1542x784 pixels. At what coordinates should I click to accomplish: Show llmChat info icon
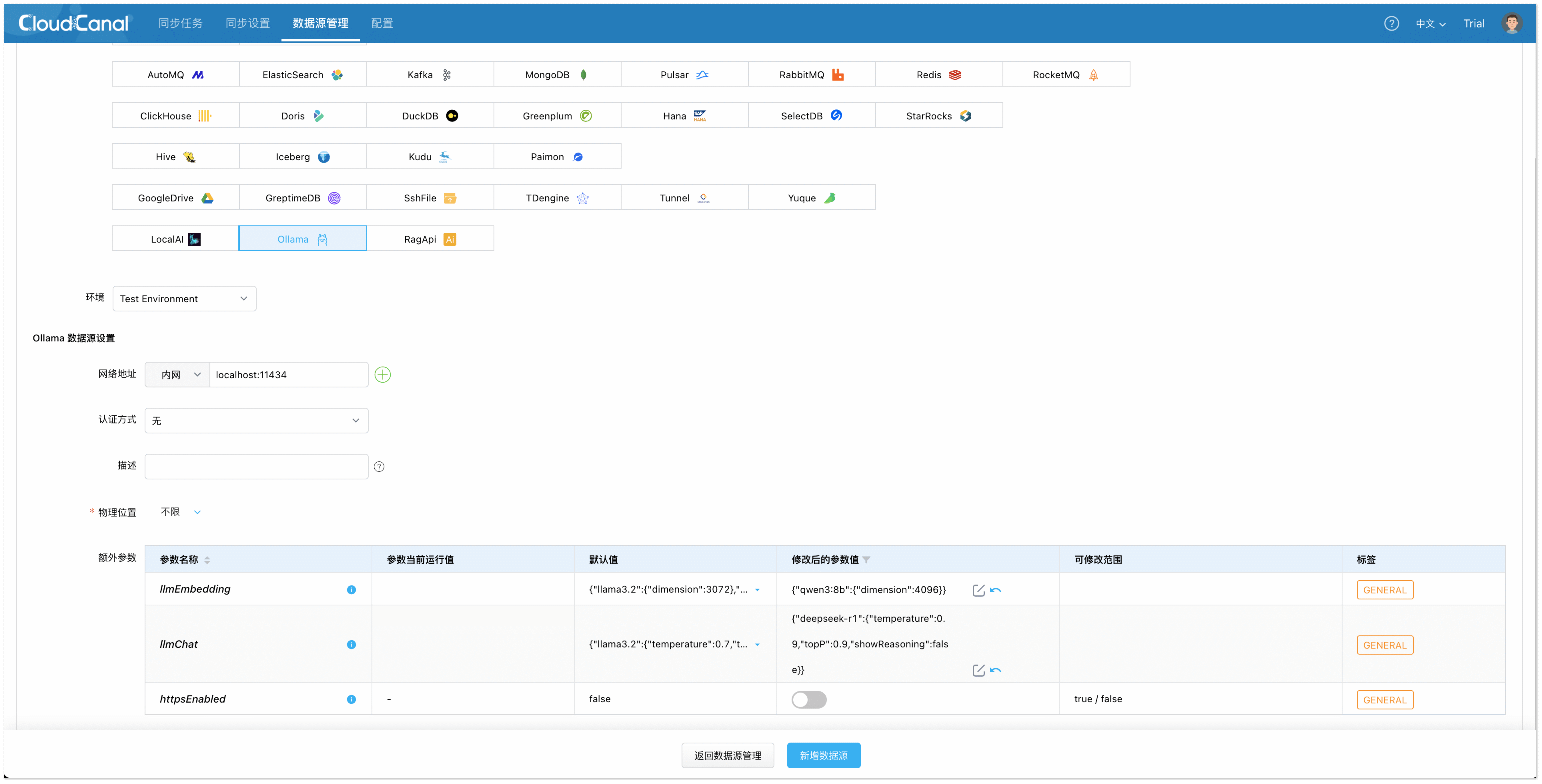[x=351, y=645]
